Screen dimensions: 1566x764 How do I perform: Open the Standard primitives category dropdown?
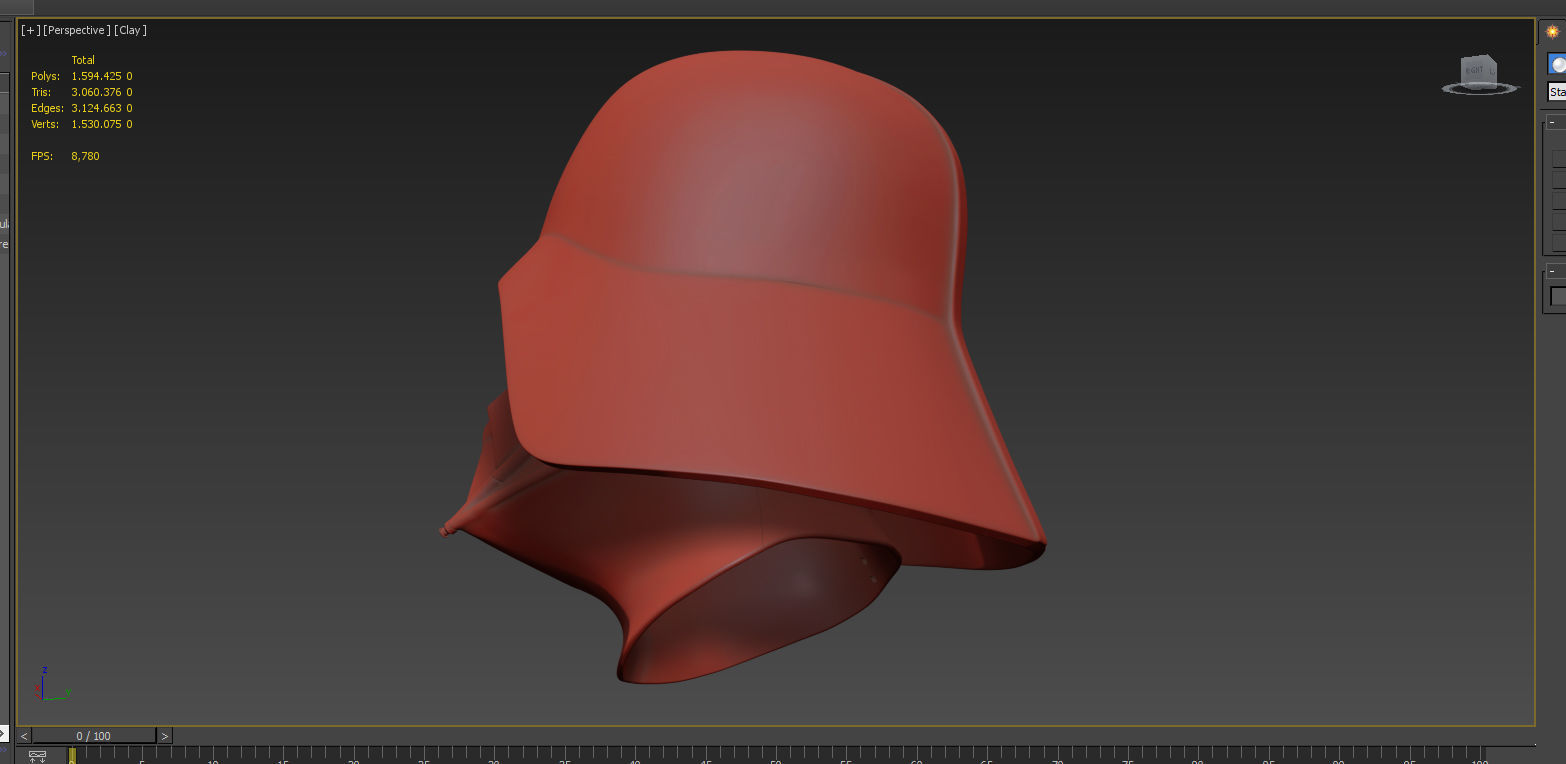click(x=1556, y=92)
